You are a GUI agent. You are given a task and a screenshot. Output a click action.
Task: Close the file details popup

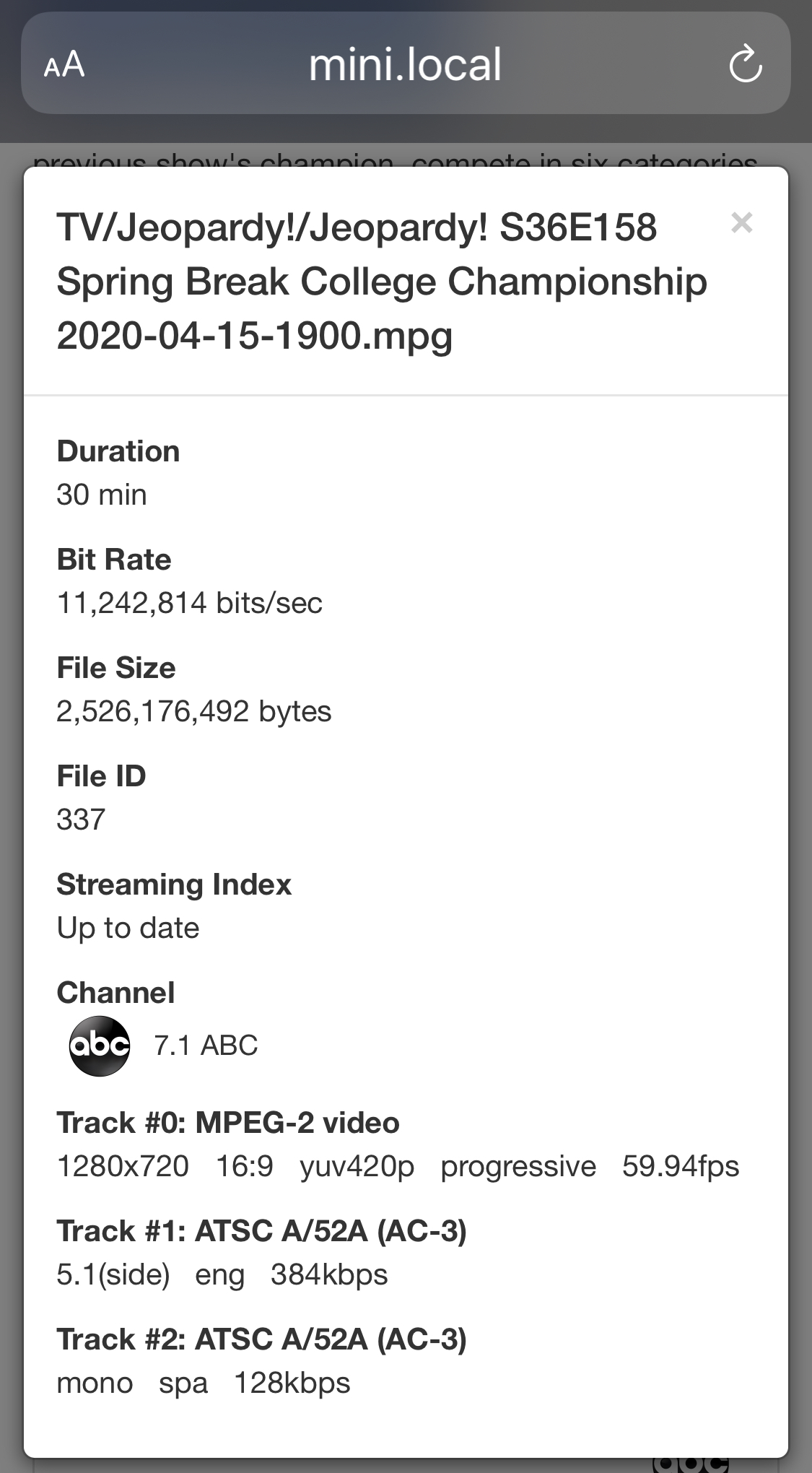tap(741, 223)
